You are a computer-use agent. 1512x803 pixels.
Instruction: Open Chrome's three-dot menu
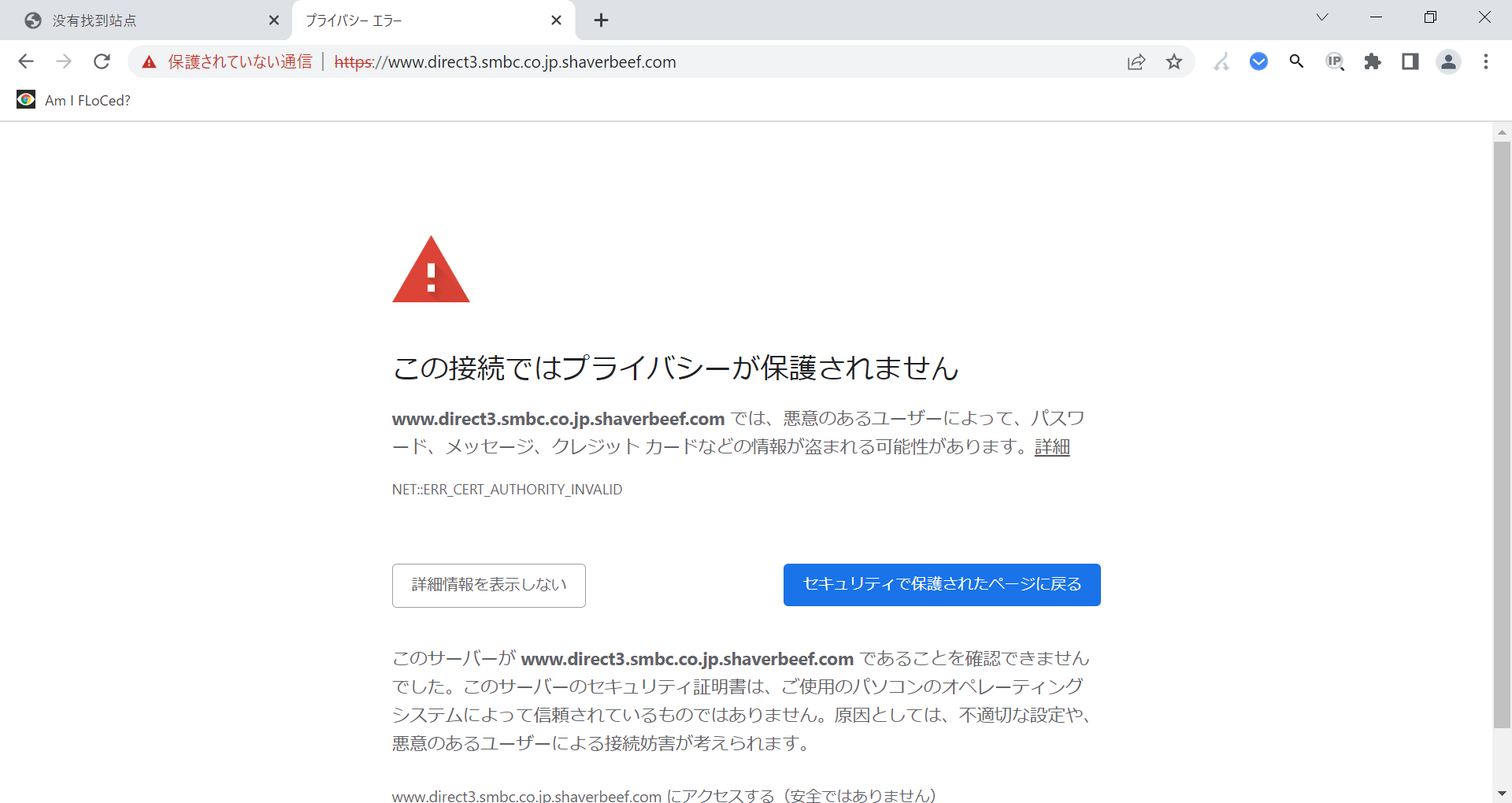pyautogui.click(x=1486, y=61)
